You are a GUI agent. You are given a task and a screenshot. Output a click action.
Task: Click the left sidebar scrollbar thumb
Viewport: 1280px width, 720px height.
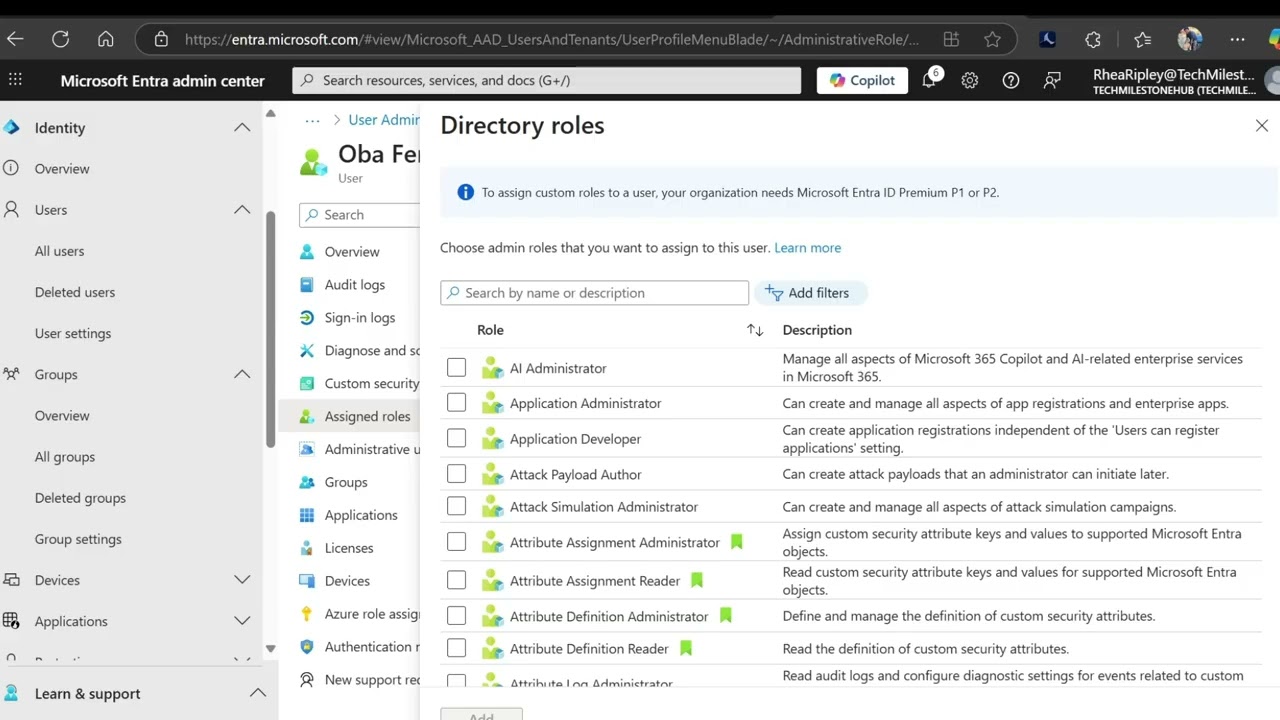pos(270,330)
